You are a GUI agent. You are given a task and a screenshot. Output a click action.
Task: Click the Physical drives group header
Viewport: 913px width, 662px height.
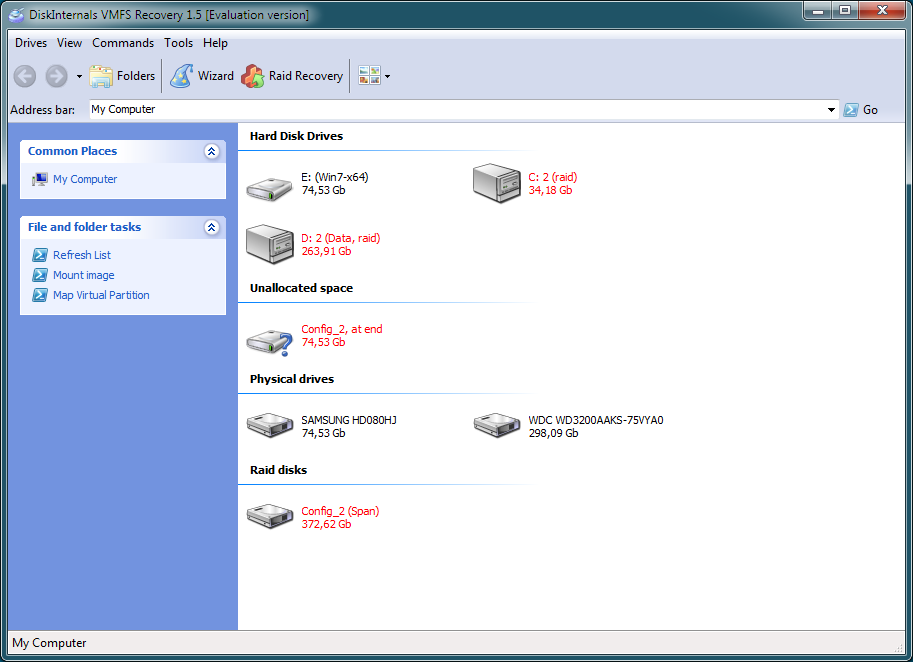(292, 379)
